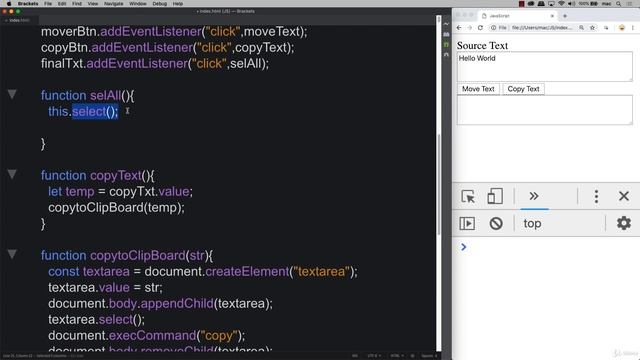Click the zoom magnifier in address bar

click(581, 28)
